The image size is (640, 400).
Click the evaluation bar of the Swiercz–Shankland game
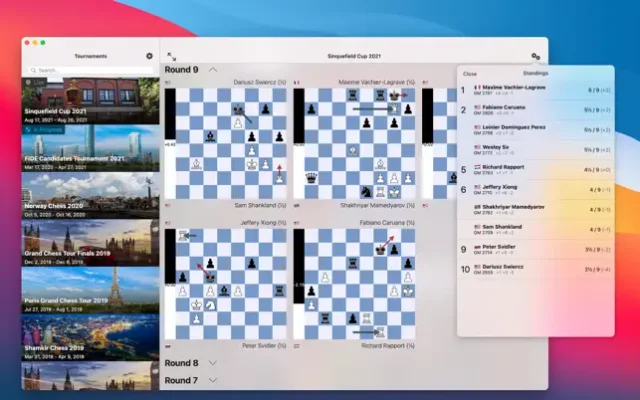point(169,143)
